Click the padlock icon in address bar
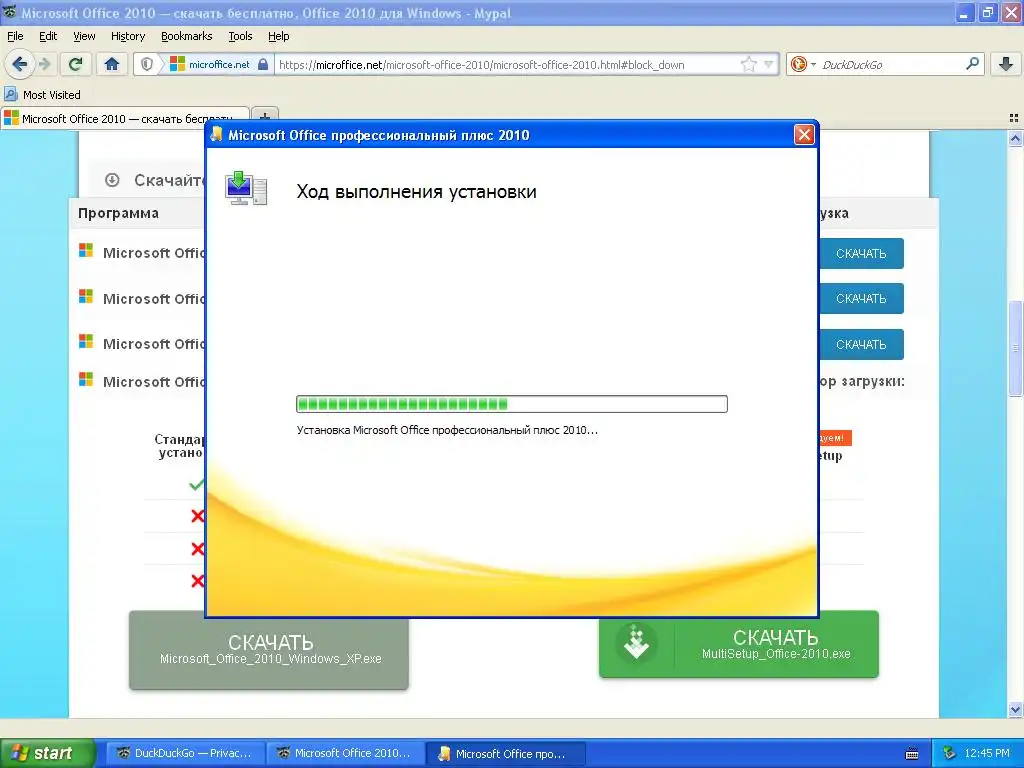This screenshot has height=768, width=1024. coord(263,64)
